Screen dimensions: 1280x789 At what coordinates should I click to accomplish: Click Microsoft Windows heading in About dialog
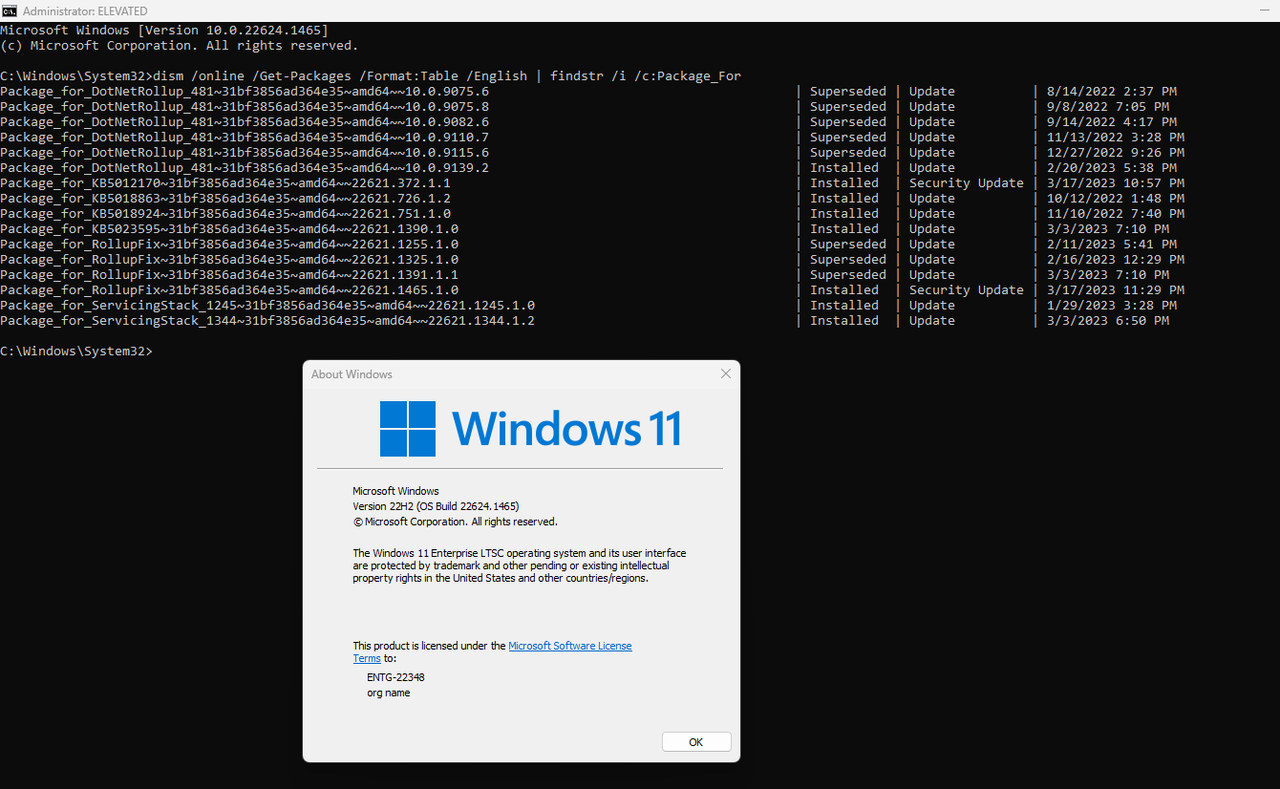pos(396,491)
